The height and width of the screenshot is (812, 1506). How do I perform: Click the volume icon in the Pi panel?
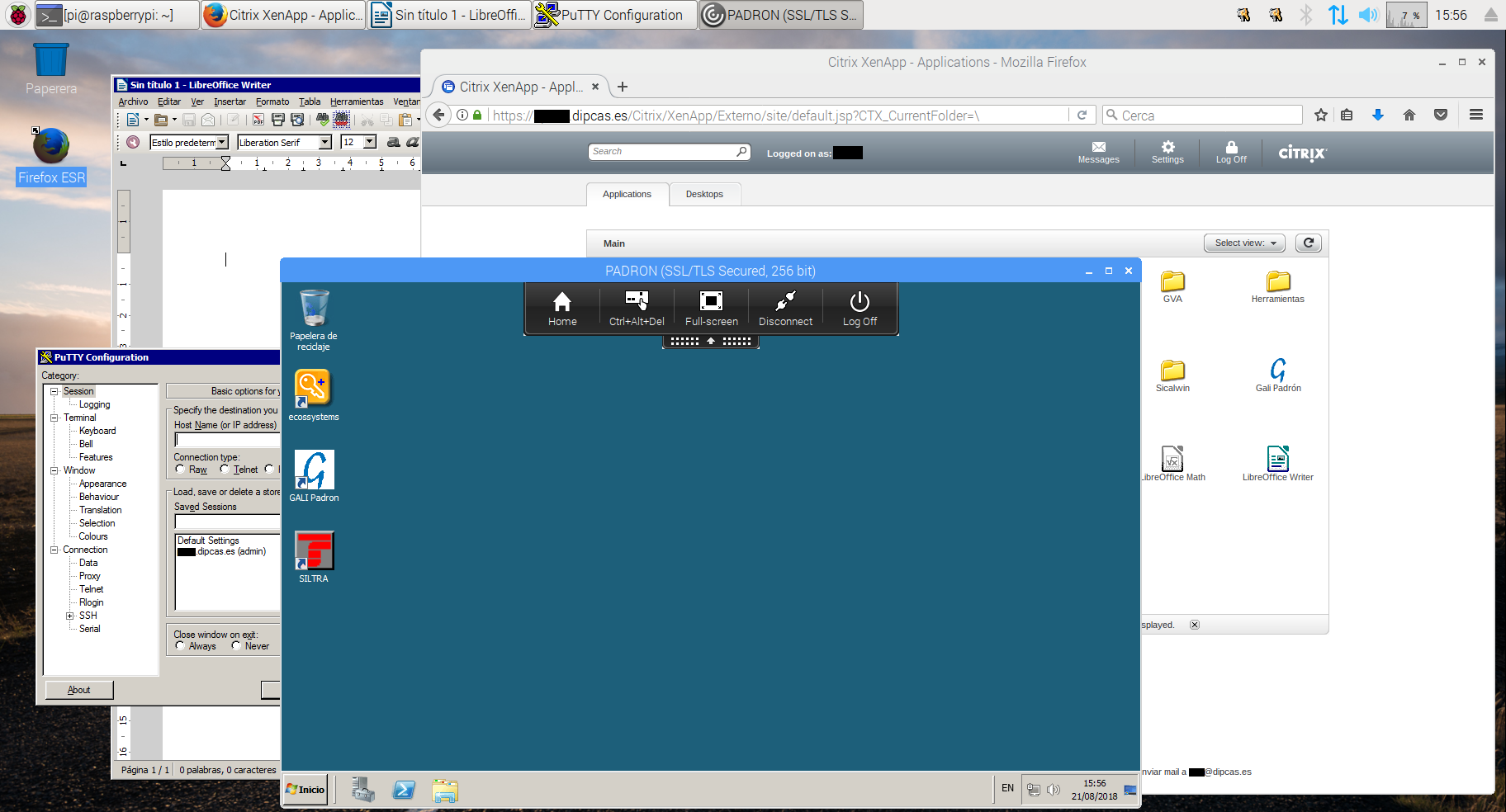(x=1368, y=15)
